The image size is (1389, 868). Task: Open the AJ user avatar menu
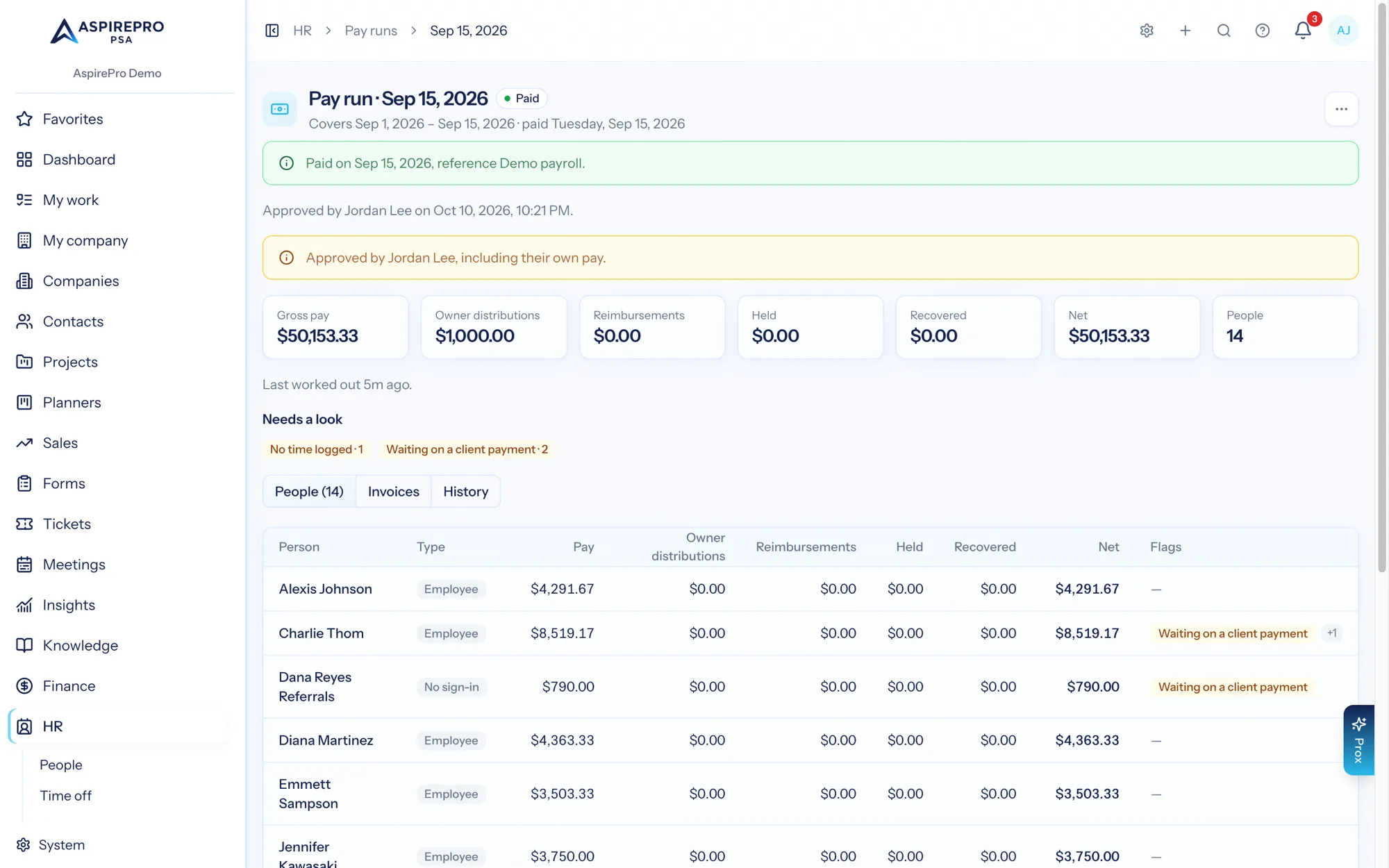(1343, 31)
